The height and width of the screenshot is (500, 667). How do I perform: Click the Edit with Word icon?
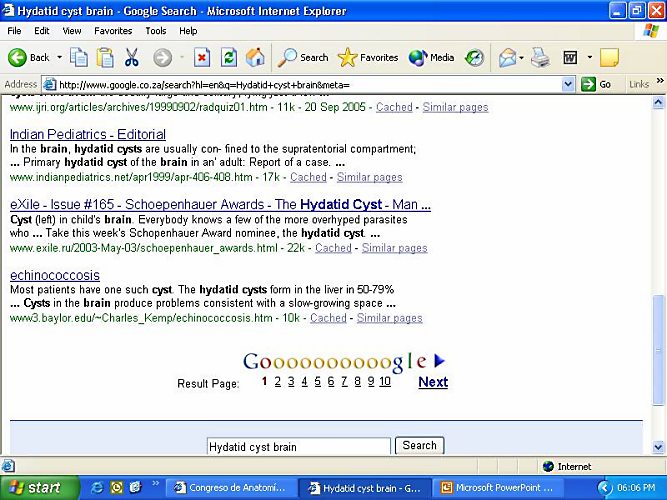[570, 57]
